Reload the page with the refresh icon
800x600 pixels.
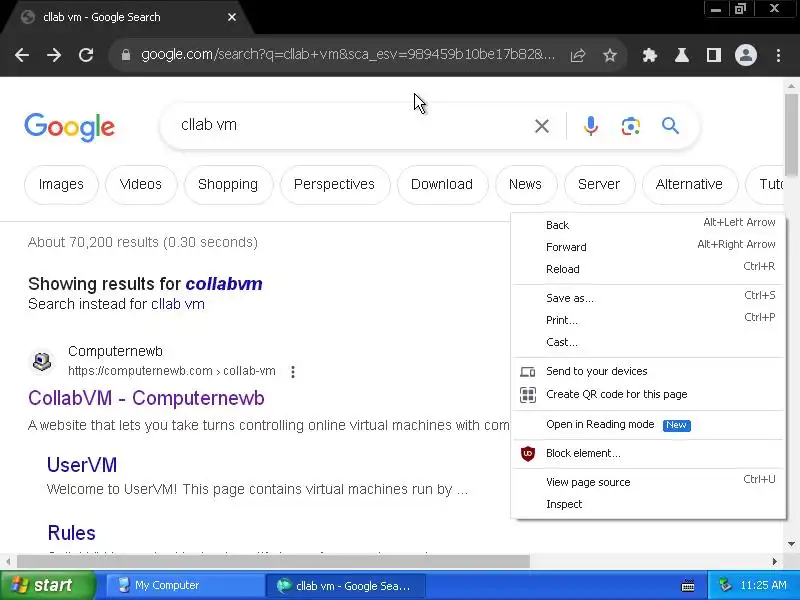pyautogui.click(x=86, y=55)
